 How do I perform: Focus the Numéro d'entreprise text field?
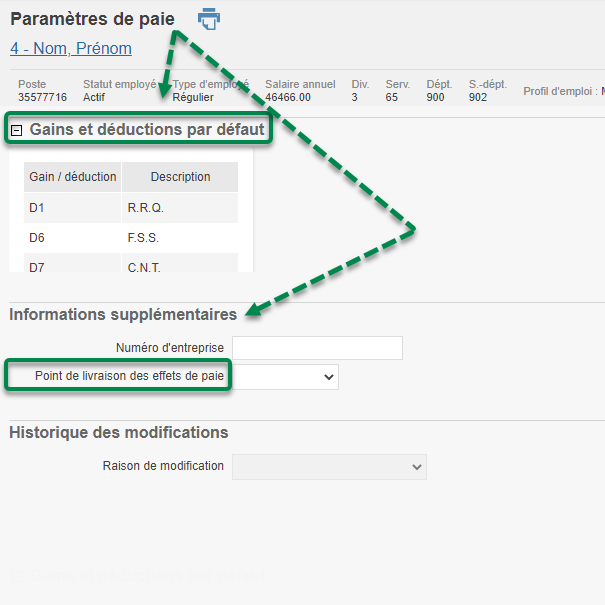[317, 348]
